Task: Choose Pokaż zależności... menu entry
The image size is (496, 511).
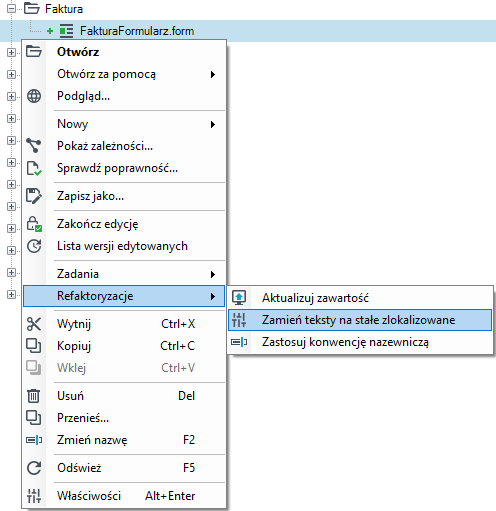Action: [124, 146]
